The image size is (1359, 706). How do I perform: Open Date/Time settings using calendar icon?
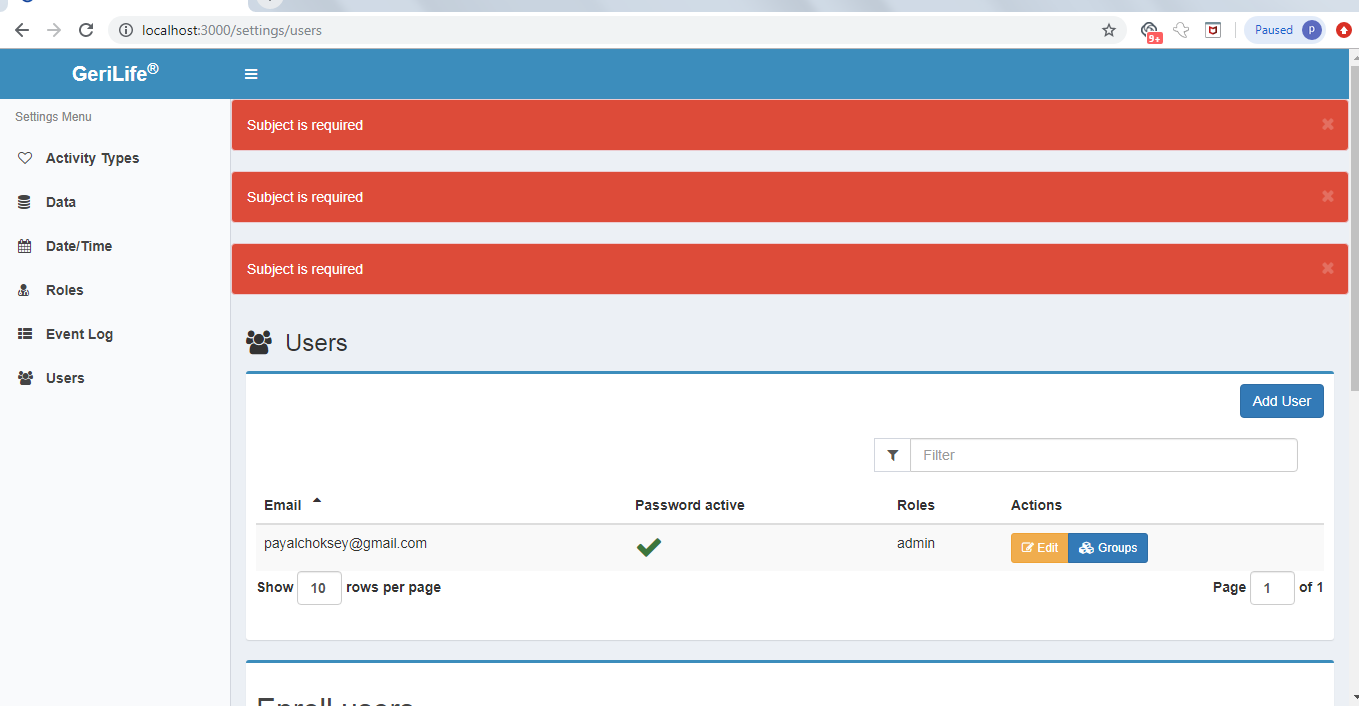pyautogui.click(x=24, y=245)
